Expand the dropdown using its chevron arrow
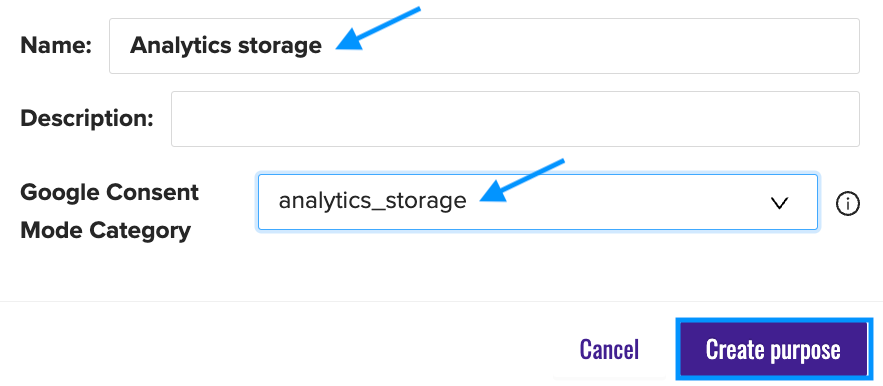The width and height of the screenshot is (883, 386). (x=779, y=203)
